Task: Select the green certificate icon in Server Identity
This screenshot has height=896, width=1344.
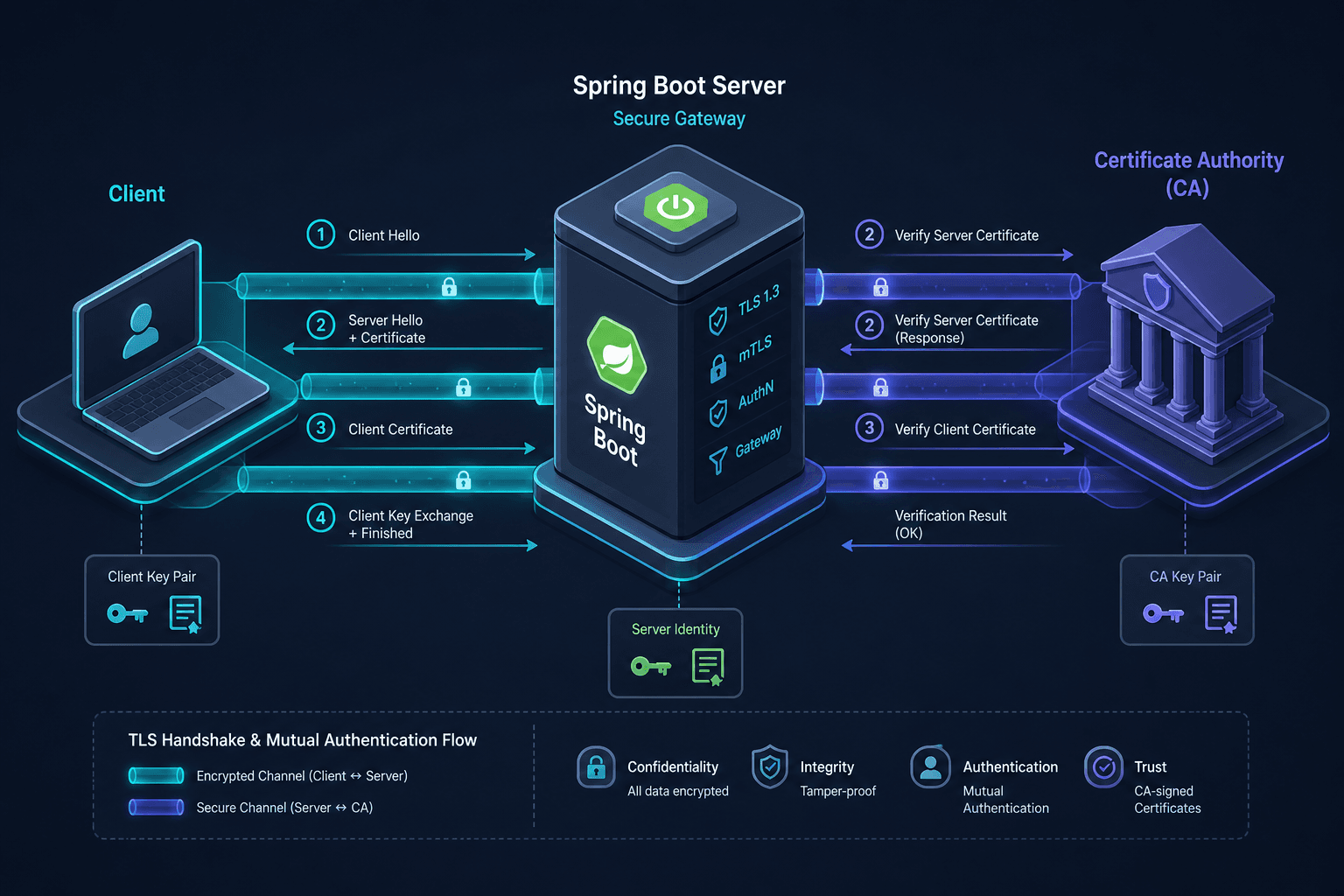Action: (708, 667)
